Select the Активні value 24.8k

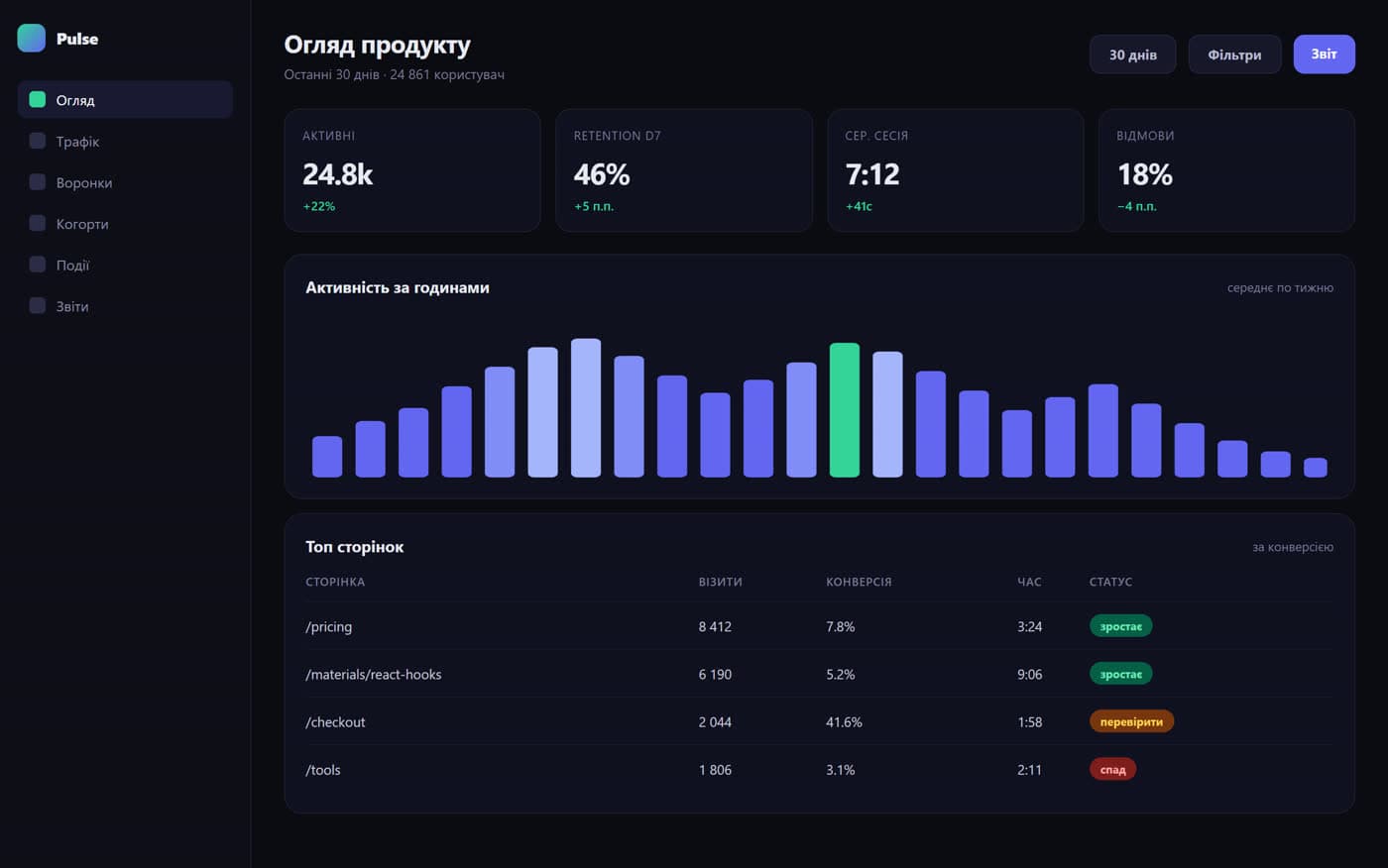tap(337, 174)
